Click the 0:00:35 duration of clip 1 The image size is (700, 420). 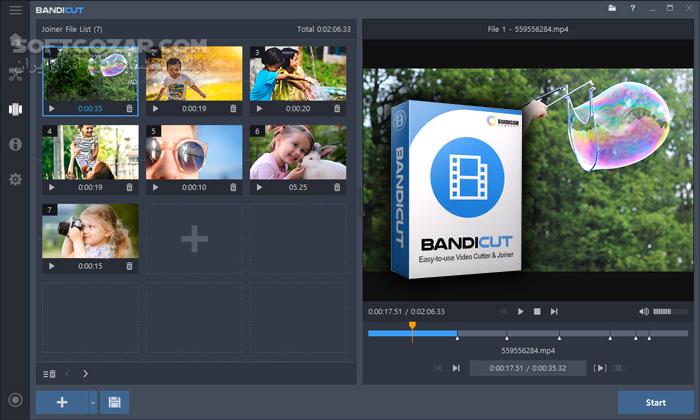pos(90,108)
